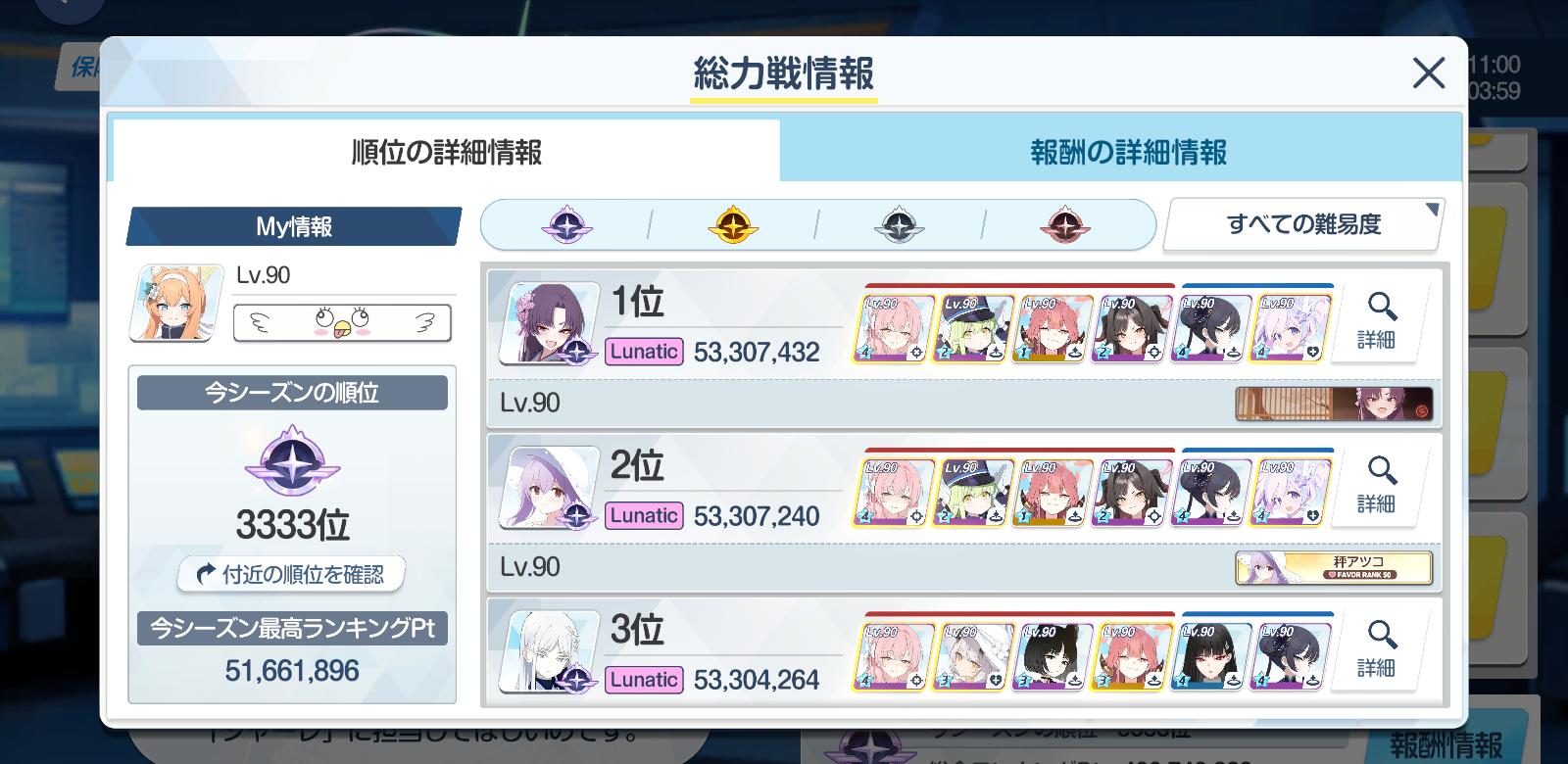Click the 1位 player's profile avatar

549,323
